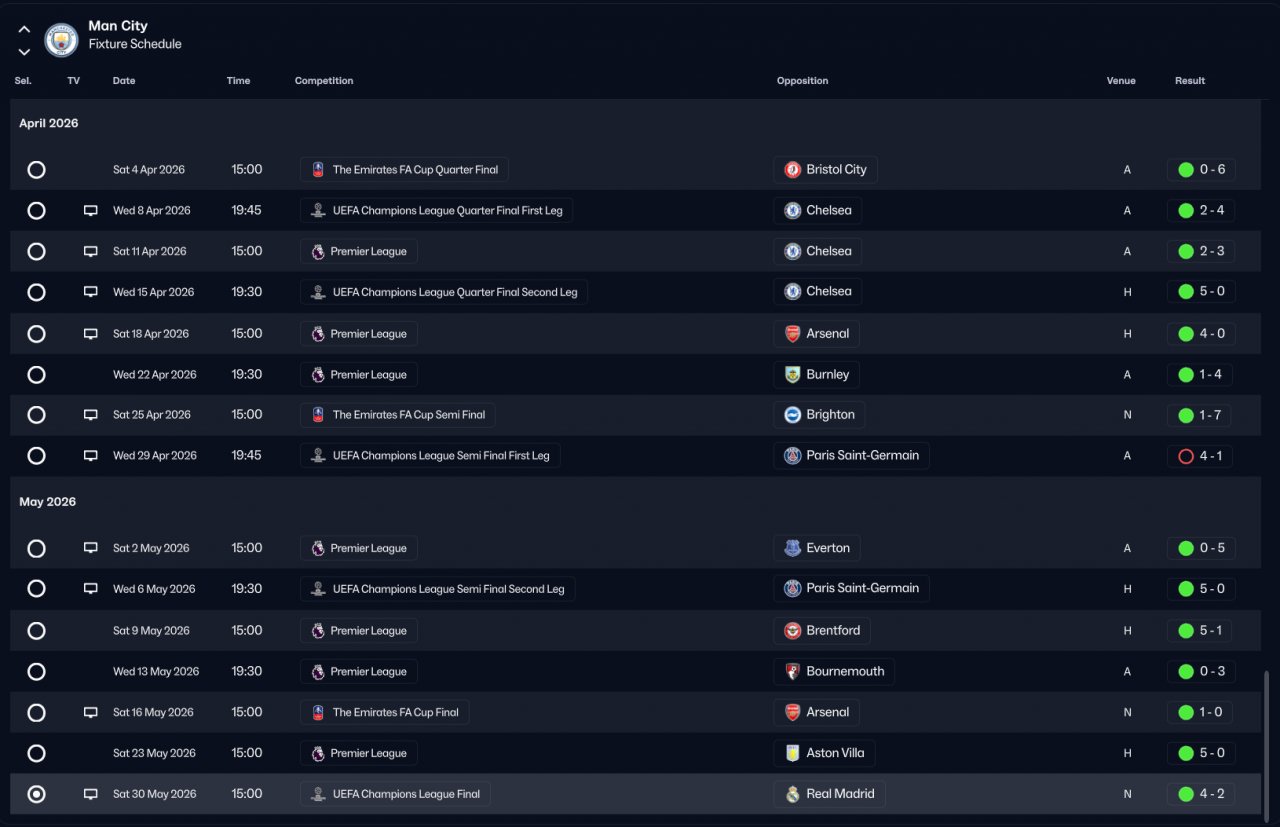The height and width of the screenshot is (827, 1280).
Task: Click the Everton club badge
Action: [792, 548]
